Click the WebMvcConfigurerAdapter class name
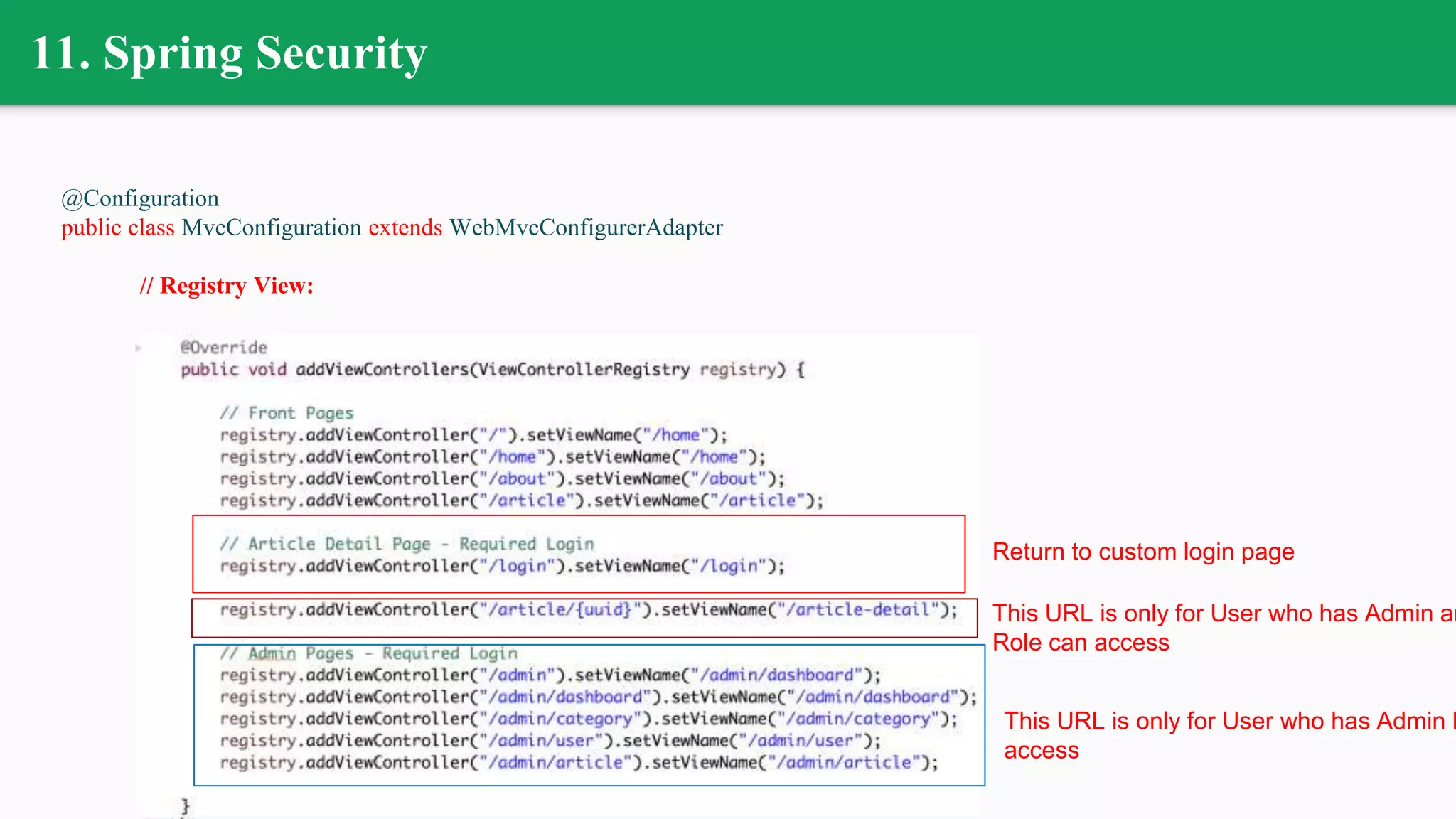 tap(586, 227)
